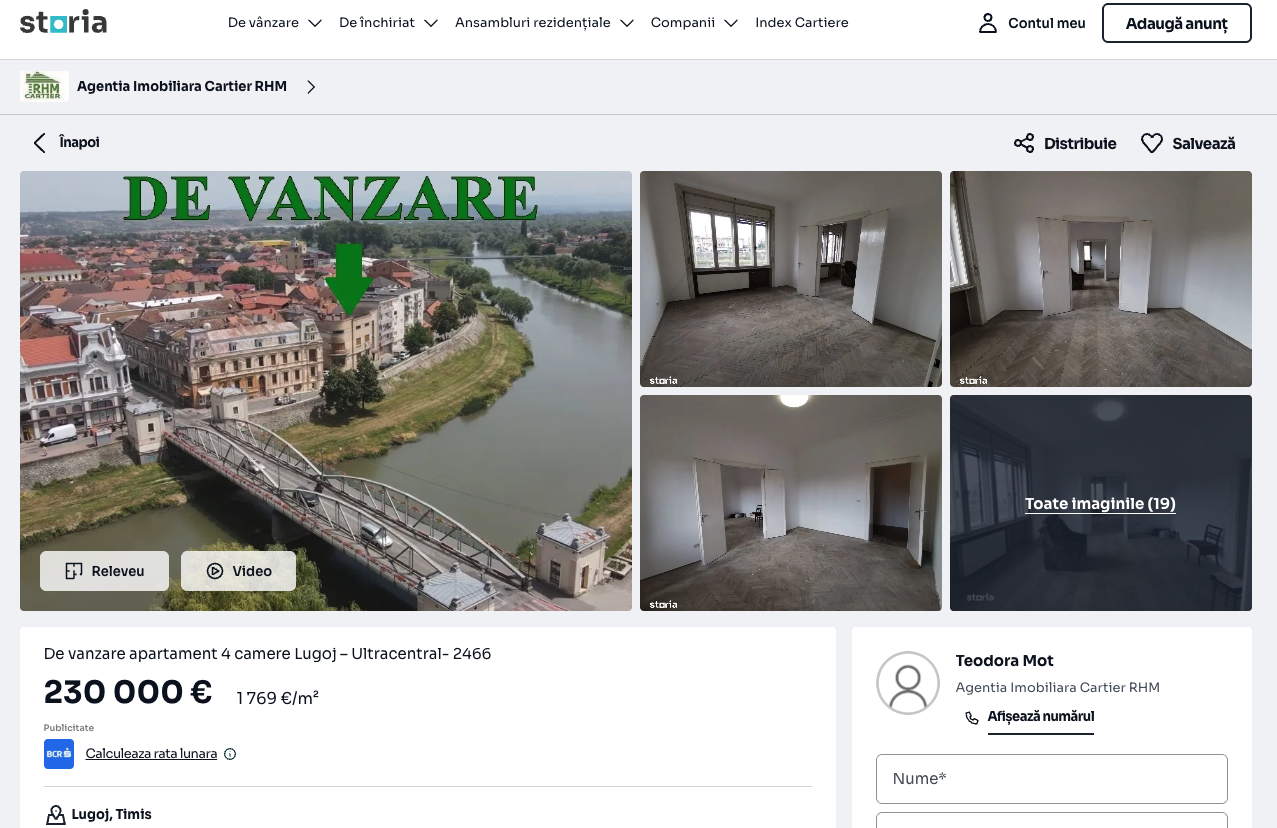Click the BCR bank logo icon

(x=59, y=754)
